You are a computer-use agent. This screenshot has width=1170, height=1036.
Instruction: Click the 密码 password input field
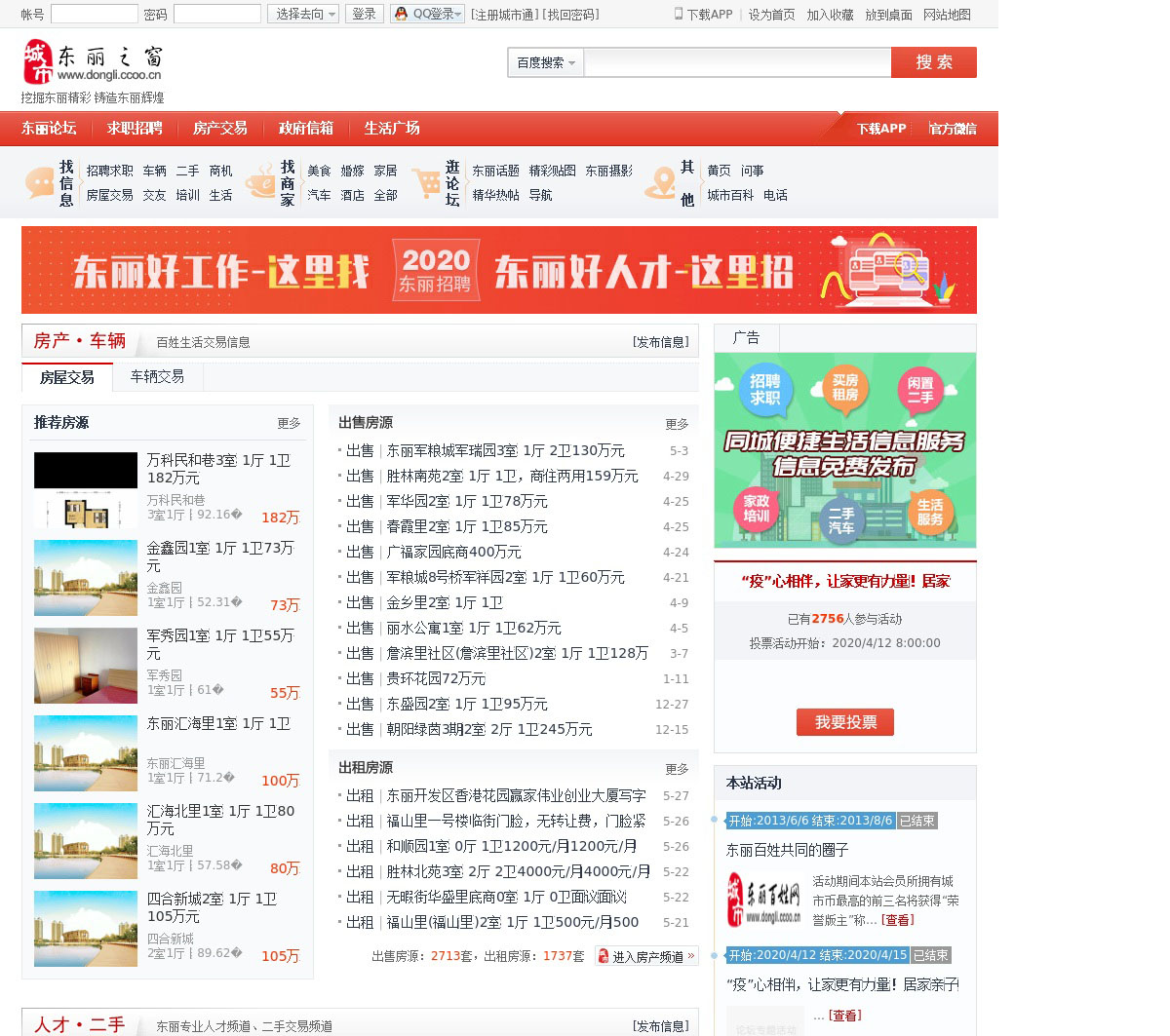tap(216, 14)
